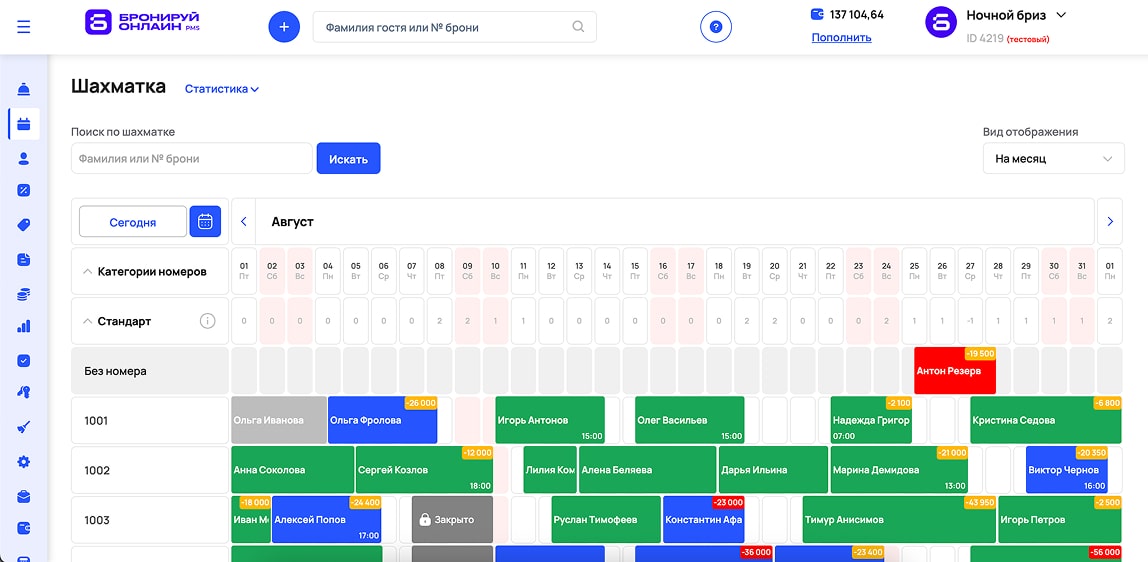Image resolution: width=1148 pixels, height=562 pixels.
Task: Open the reception bell sidebar icon
Action: point(23,89)
